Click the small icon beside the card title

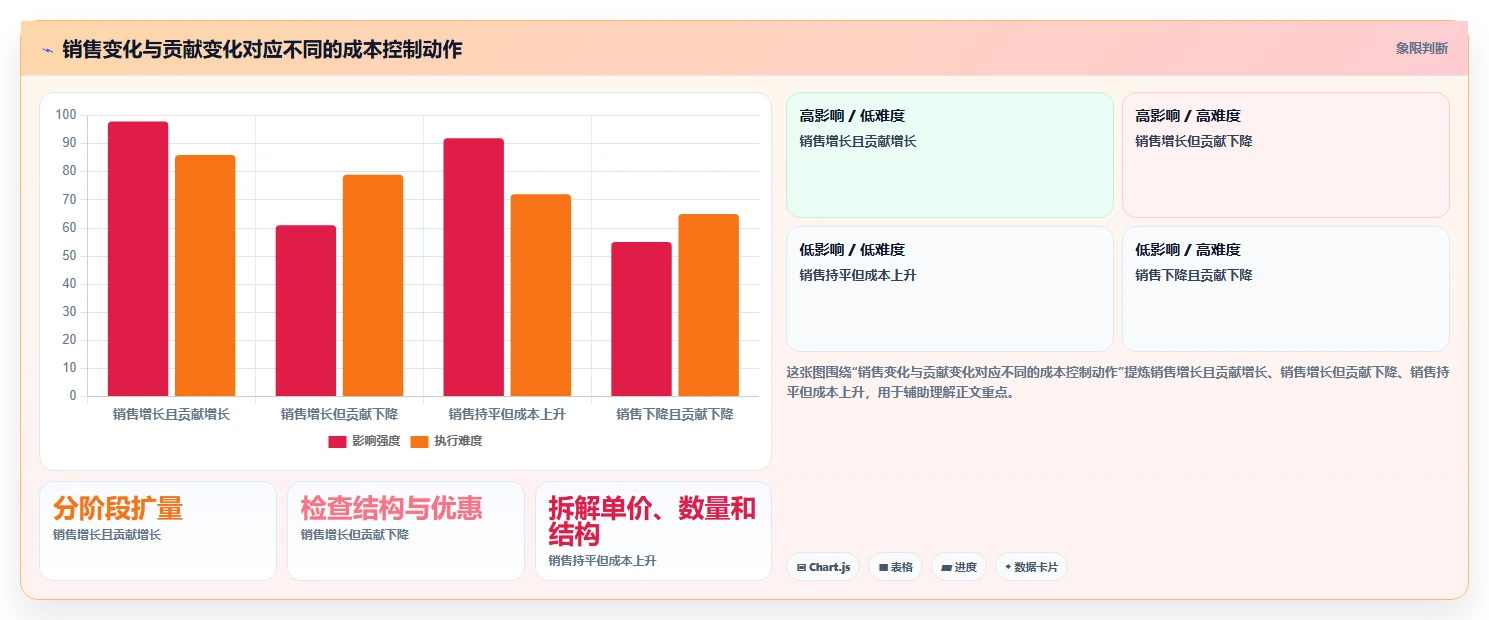[x=47, y=49]
